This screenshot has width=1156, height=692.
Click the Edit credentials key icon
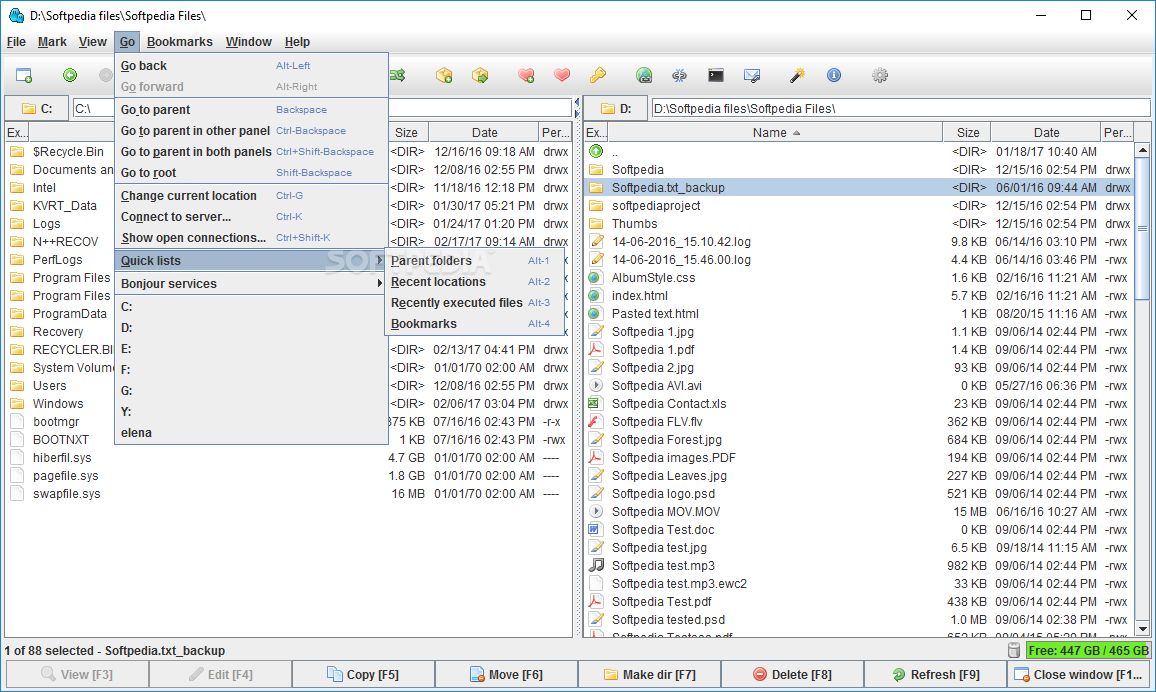pos(598,75)
